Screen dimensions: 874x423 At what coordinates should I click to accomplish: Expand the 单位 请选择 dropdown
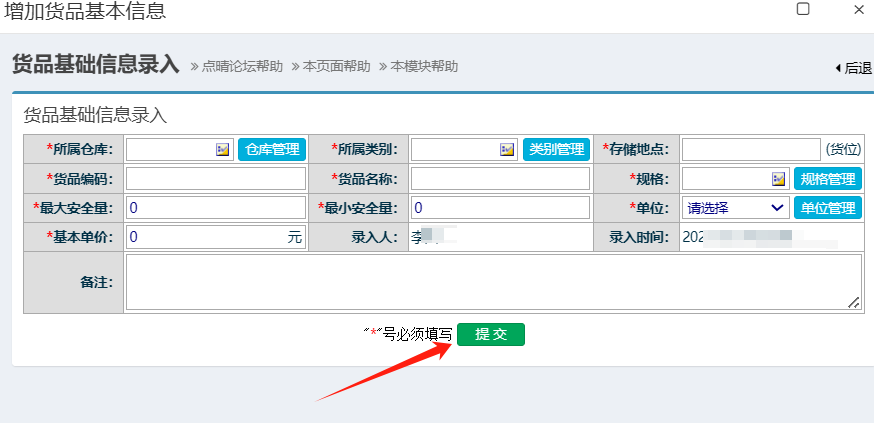736,208
